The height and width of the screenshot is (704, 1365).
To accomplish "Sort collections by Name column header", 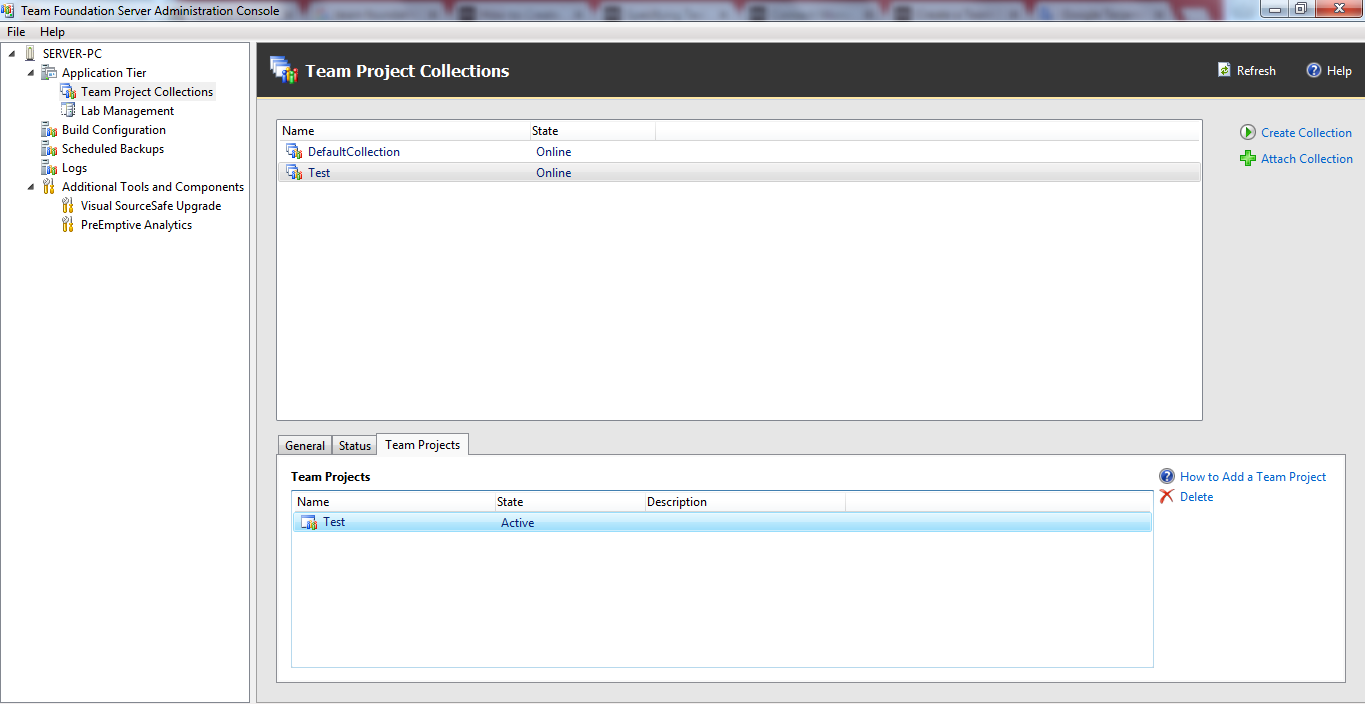I will [x=403, y=131].
